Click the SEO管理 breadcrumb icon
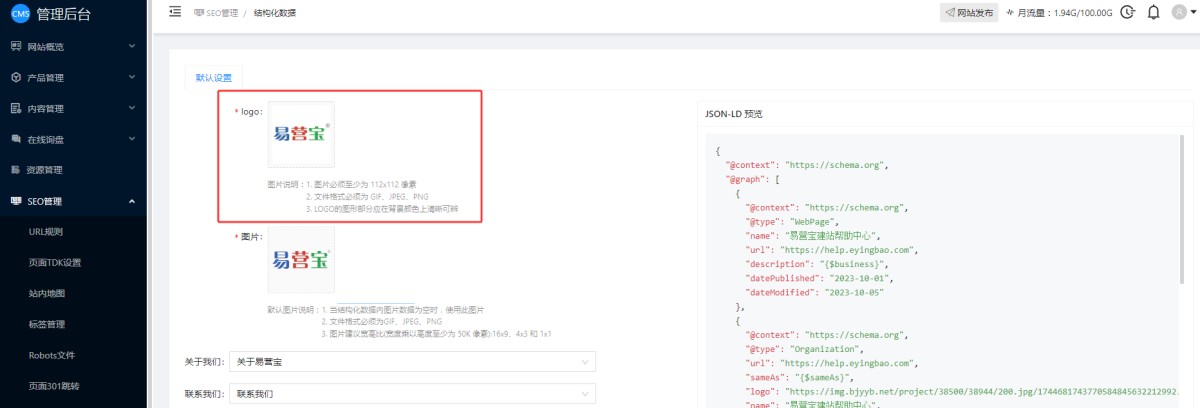The image size is (1200, 408). [x=199, y=13]
